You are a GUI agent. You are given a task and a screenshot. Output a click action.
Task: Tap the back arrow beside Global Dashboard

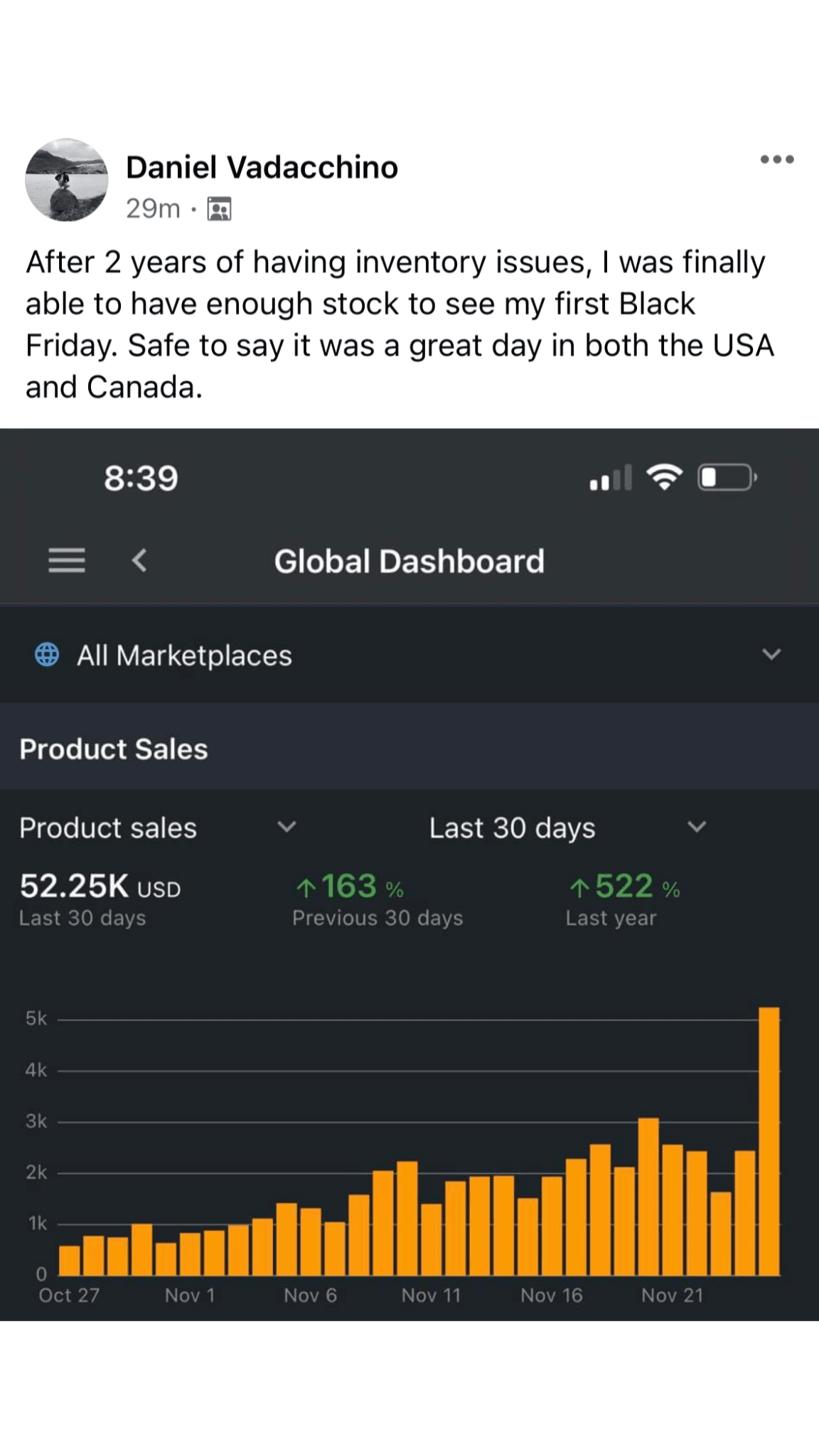(139, 560)
